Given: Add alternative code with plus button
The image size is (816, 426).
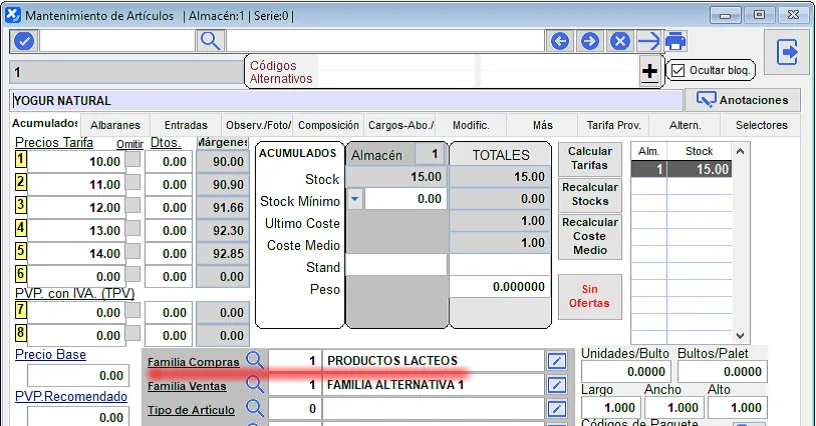Looking at the screenshot, I should click(x=649, y=71).
